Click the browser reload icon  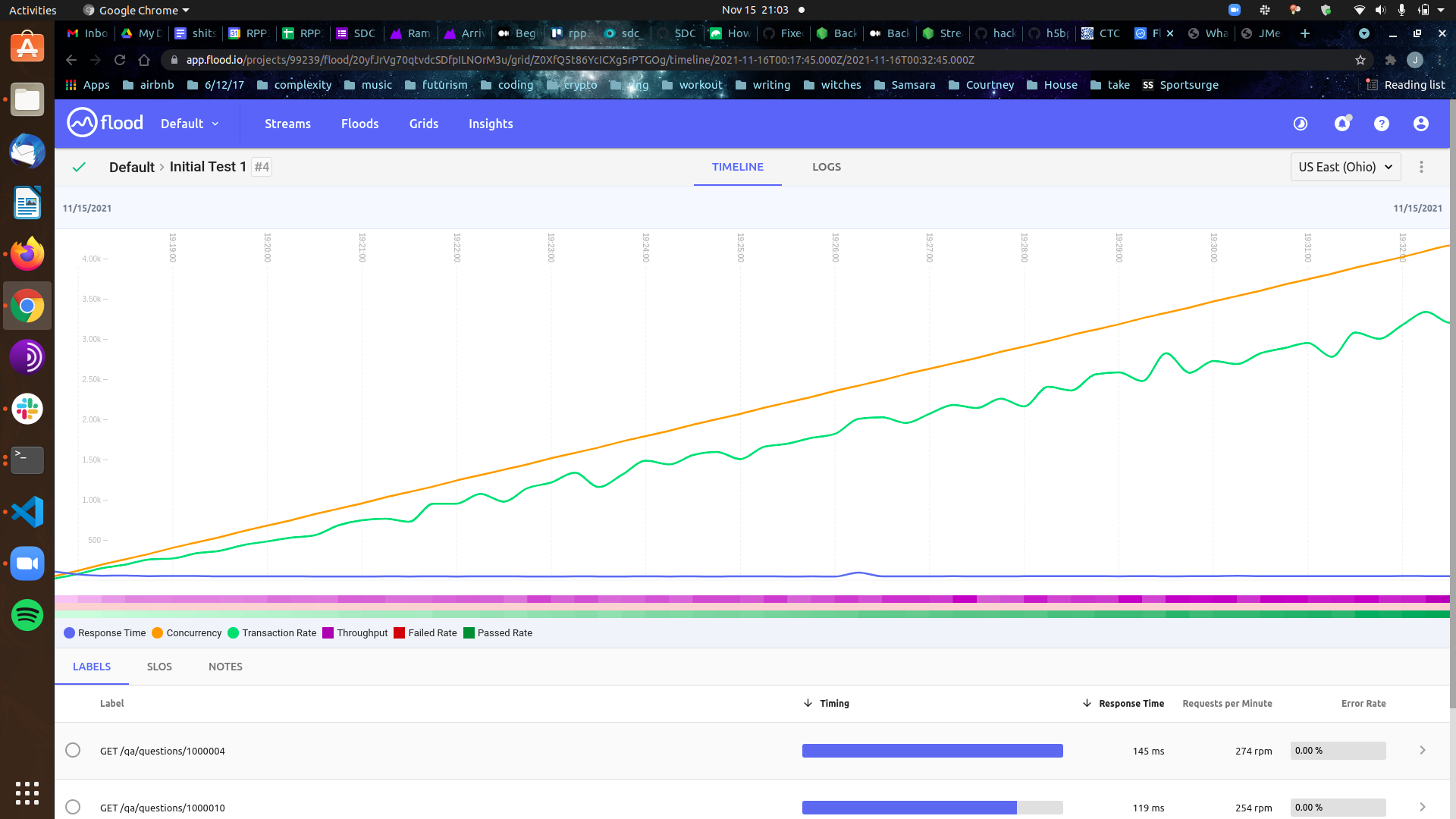pos(120,60)
